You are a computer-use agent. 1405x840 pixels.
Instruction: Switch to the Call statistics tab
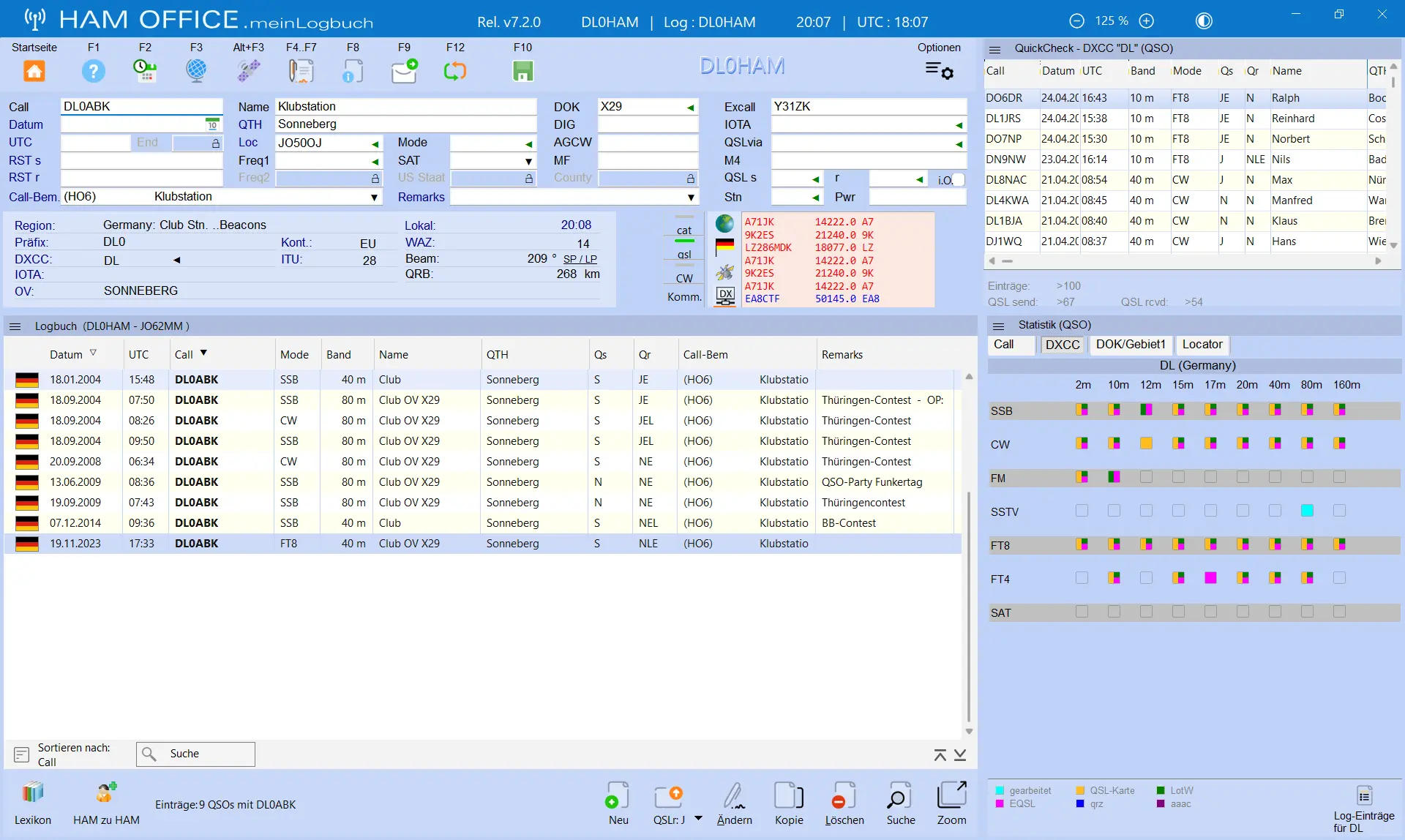point(1011,345)
